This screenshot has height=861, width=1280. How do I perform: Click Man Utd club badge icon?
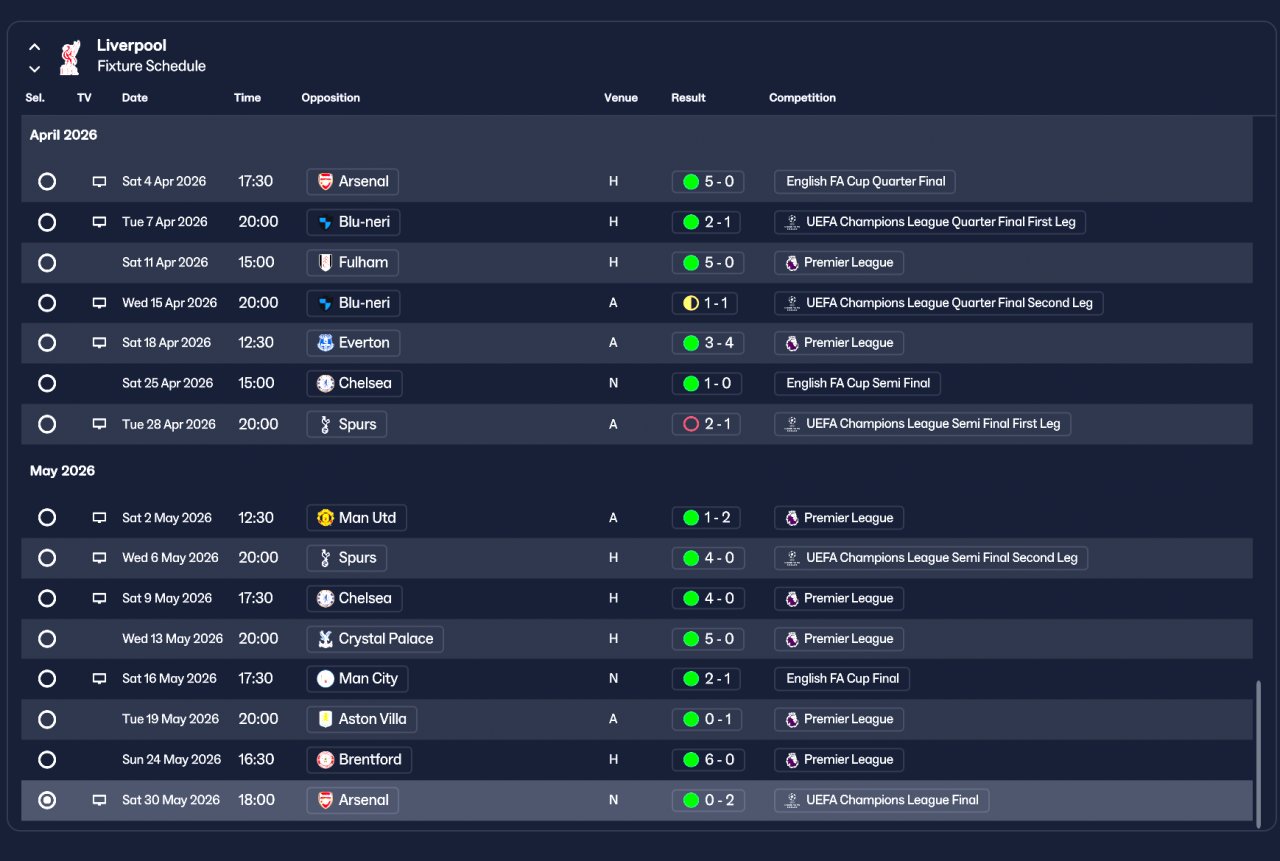[x=325, y=518]
